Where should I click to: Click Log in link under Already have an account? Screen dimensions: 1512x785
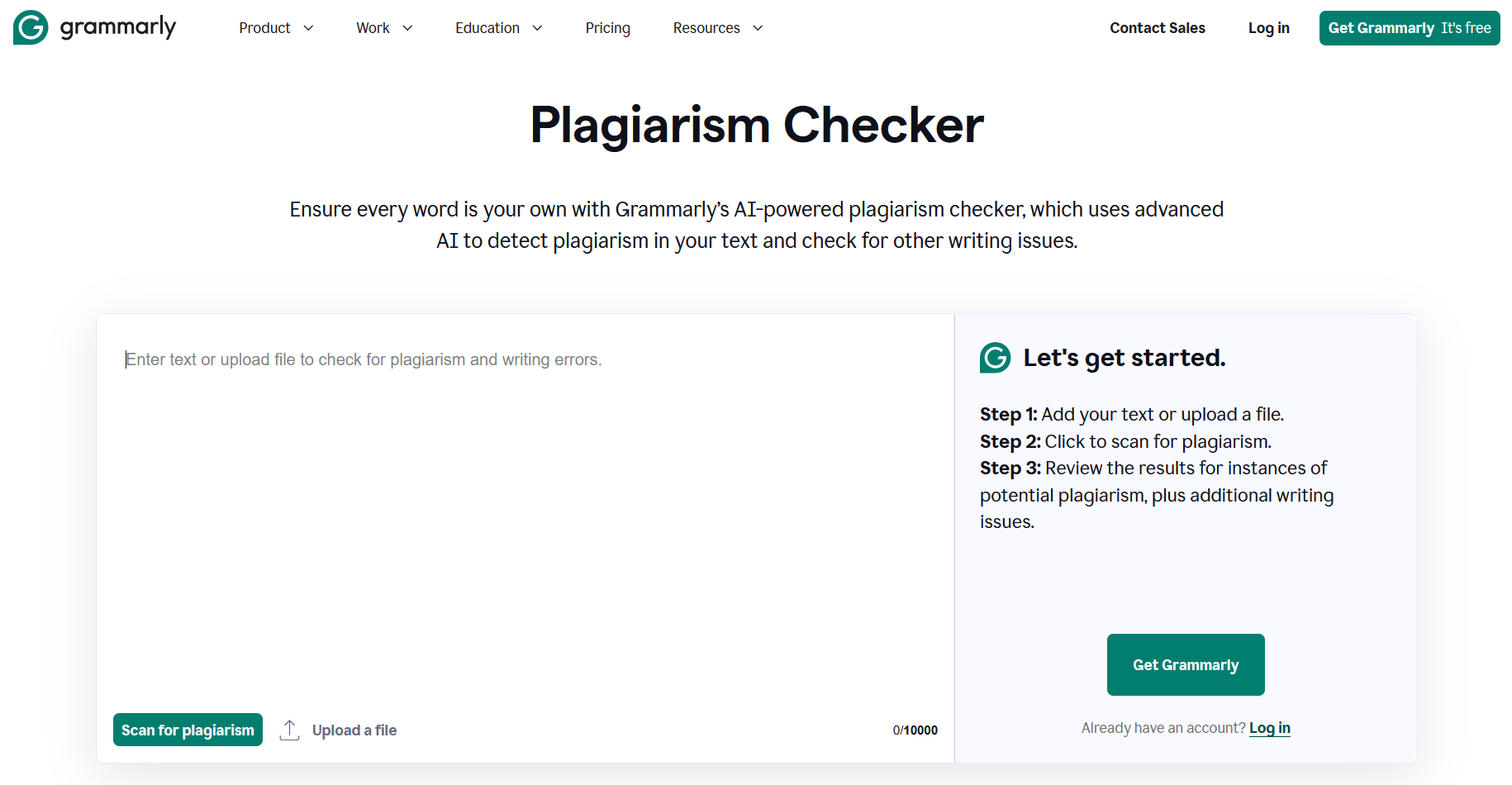click(x=1269, y=728)
